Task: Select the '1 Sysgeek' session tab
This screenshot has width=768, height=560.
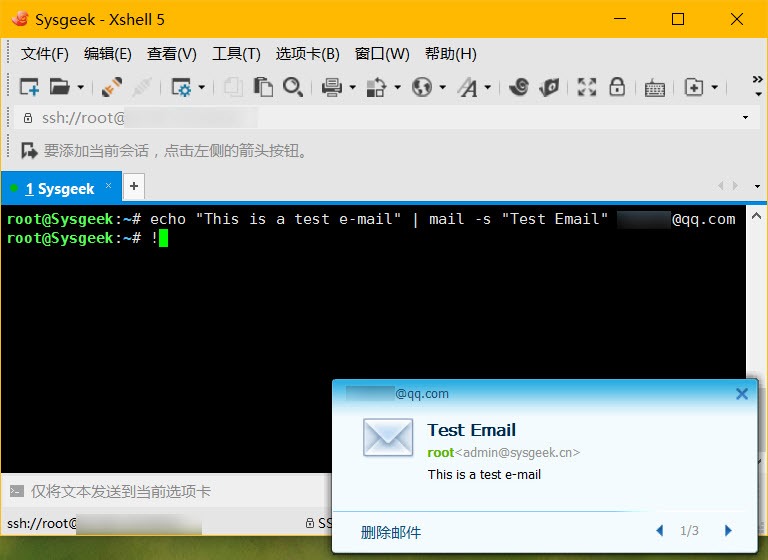Action: (x=60, y=189)
